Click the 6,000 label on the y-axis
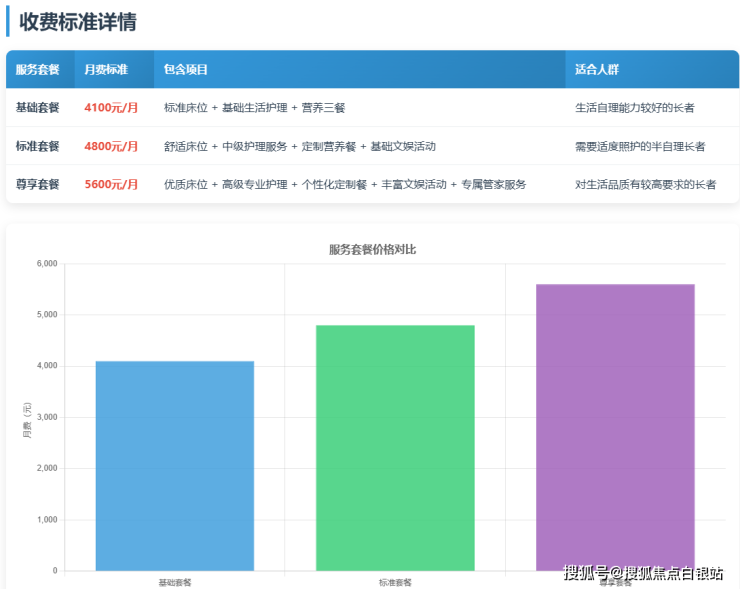 point(47,264)
